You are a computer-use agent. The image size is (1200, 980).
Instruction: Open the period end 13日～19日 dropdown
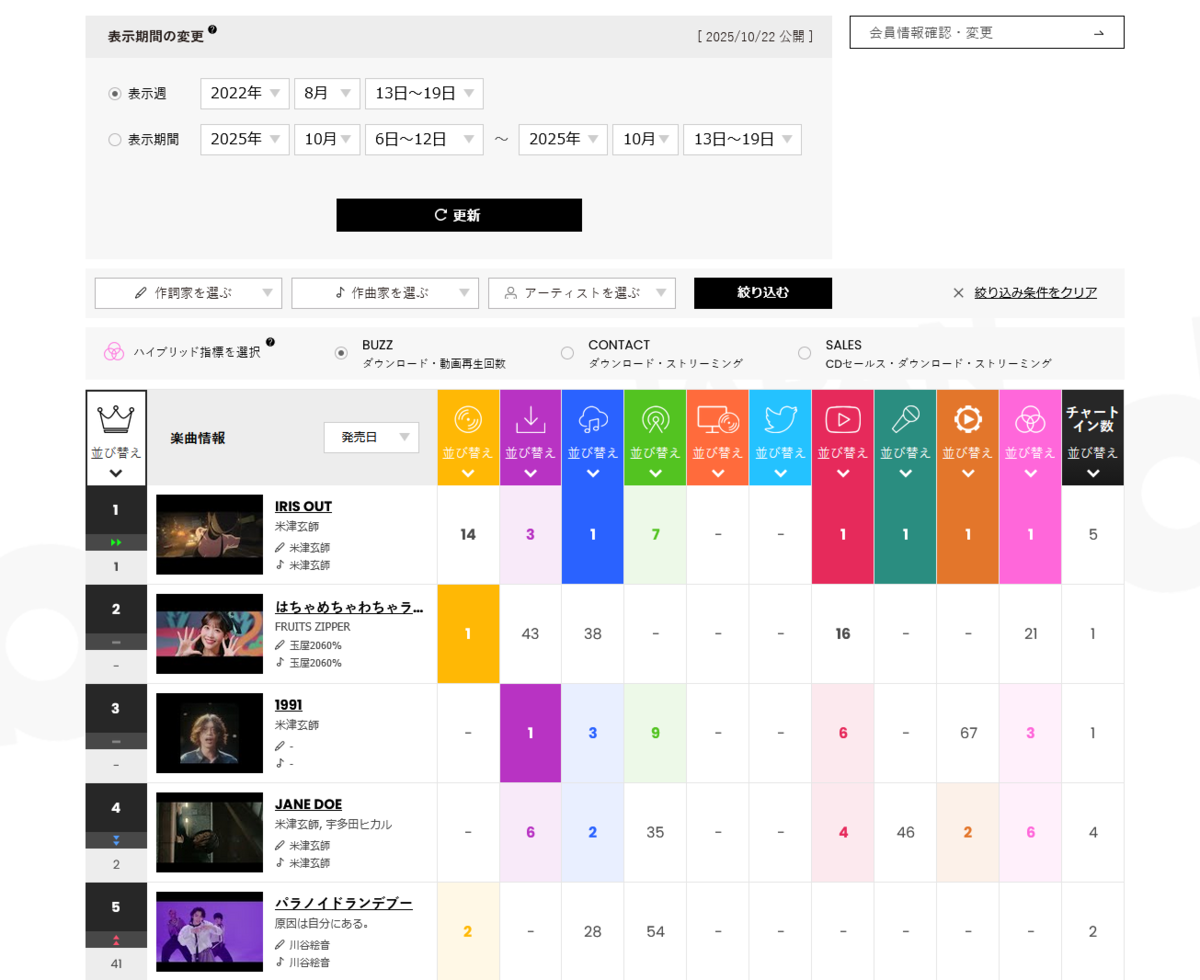click(x=742, y=140)
